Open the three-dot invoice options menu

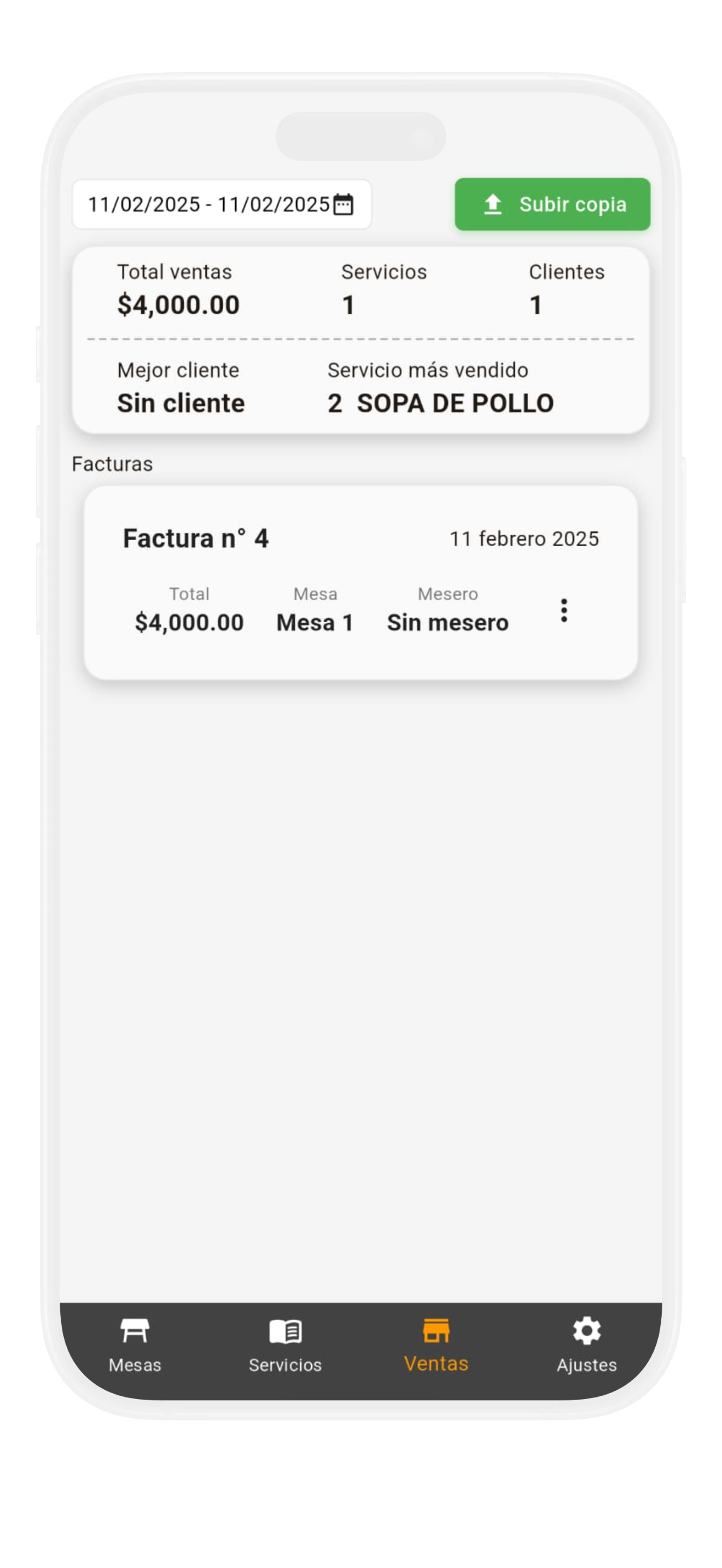[564, 610]
